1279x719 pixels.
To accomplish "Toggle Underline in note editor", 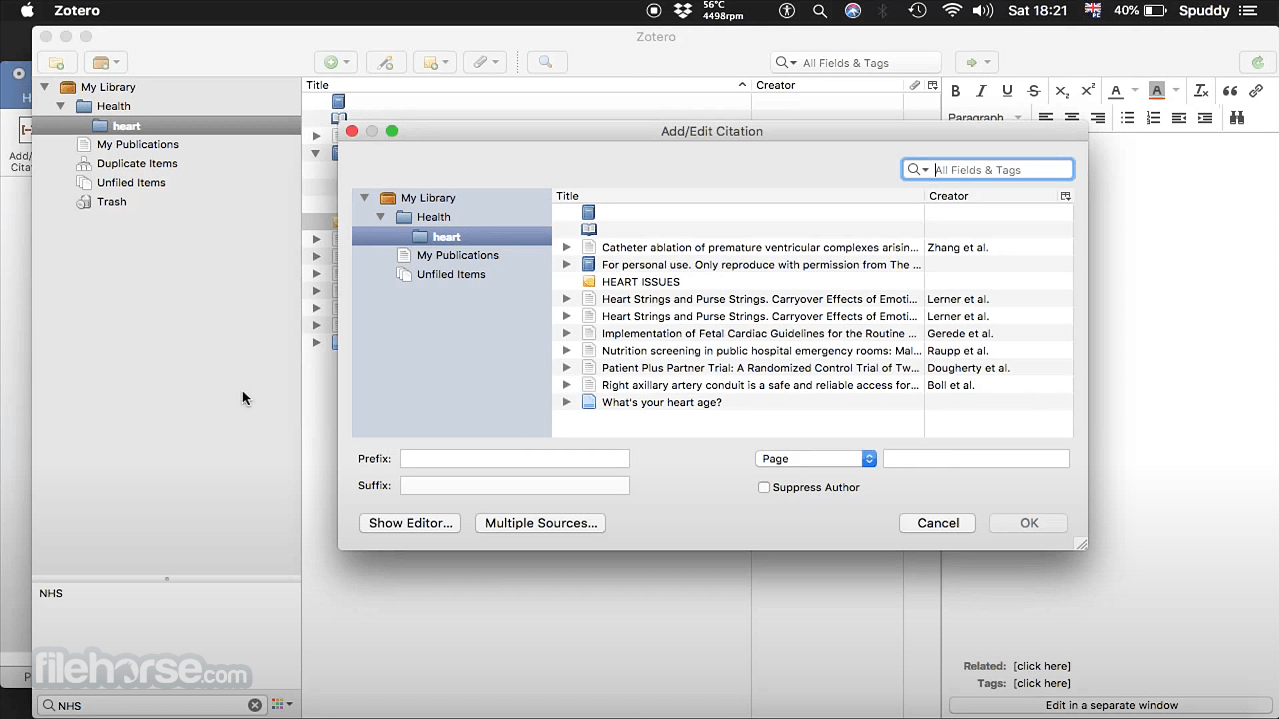I will click(1007, 91).
